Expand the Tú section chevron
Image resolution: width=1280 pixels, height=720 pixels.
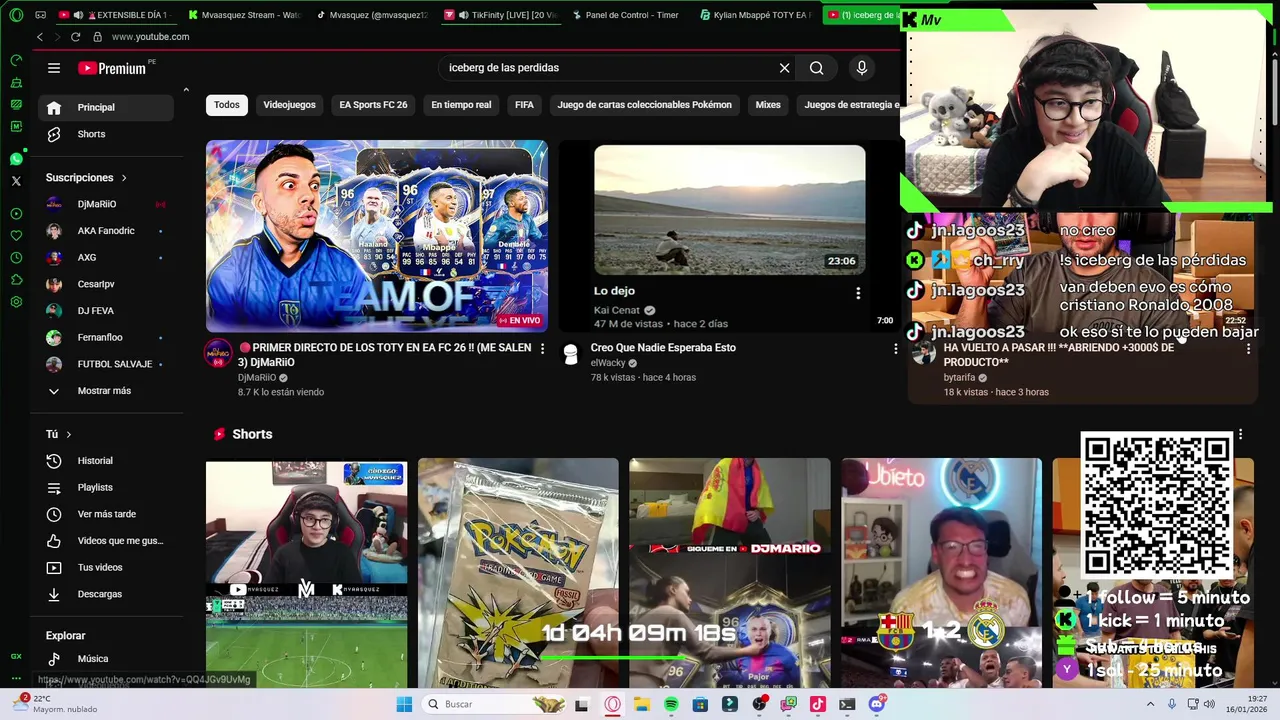pyautogui.click(x=68, y=435)
